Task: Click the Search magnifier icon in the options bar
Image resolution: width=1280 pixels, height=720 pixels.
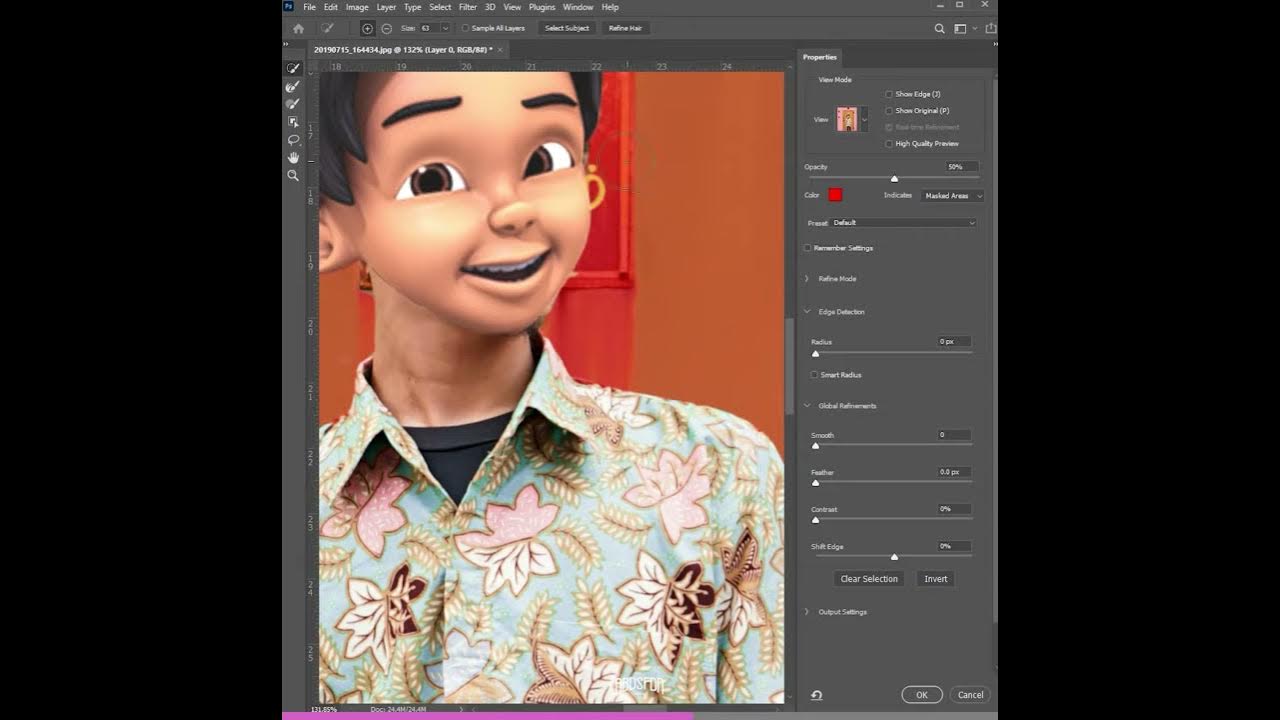Action: tap(939, 29)
